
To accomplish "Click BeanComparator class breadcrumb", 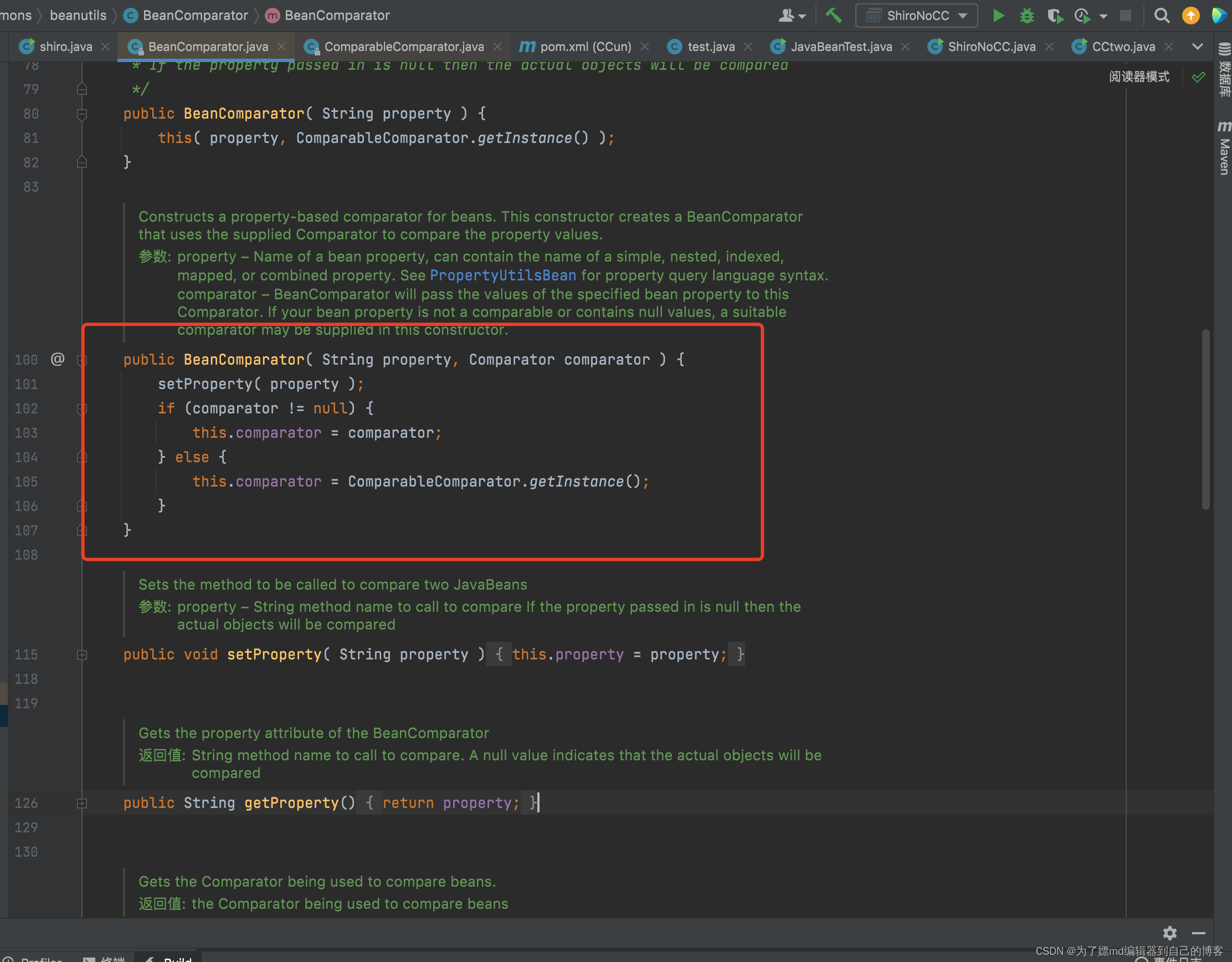I will pyautogui.click(x=186, y=15).
